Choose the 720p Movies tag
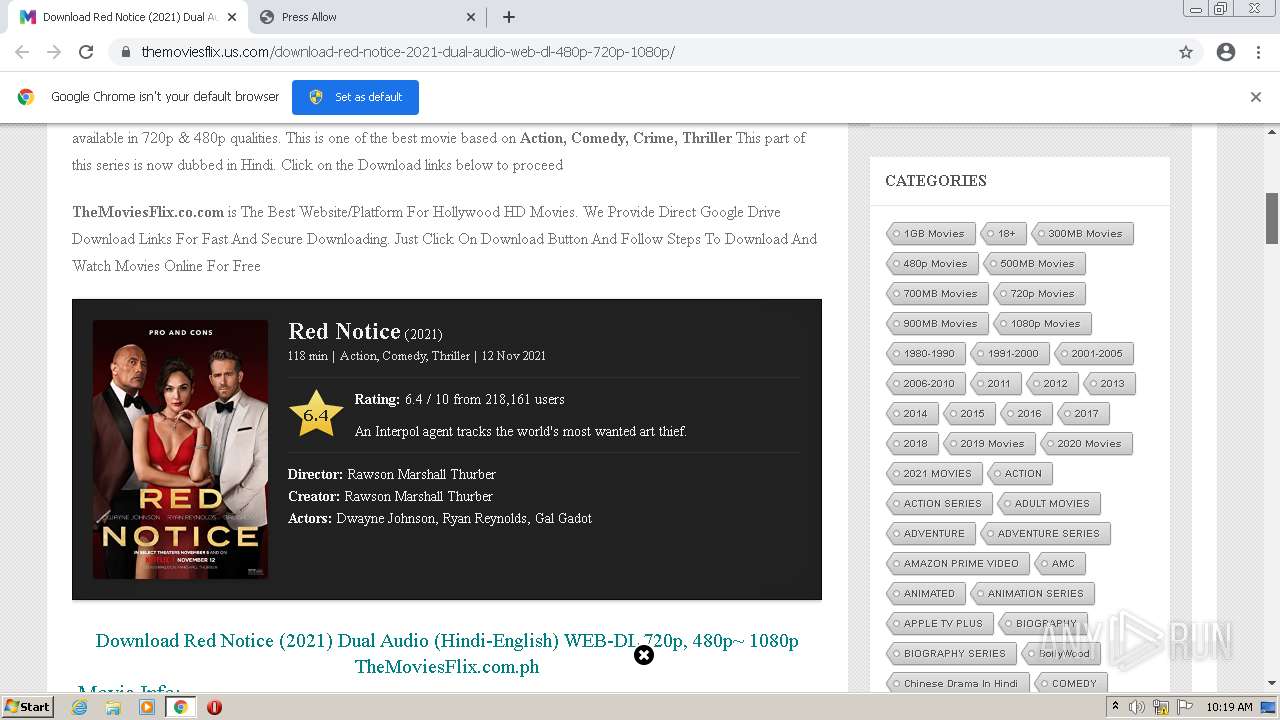This screenshot has height=720, width=1280. pos(1040,294)
